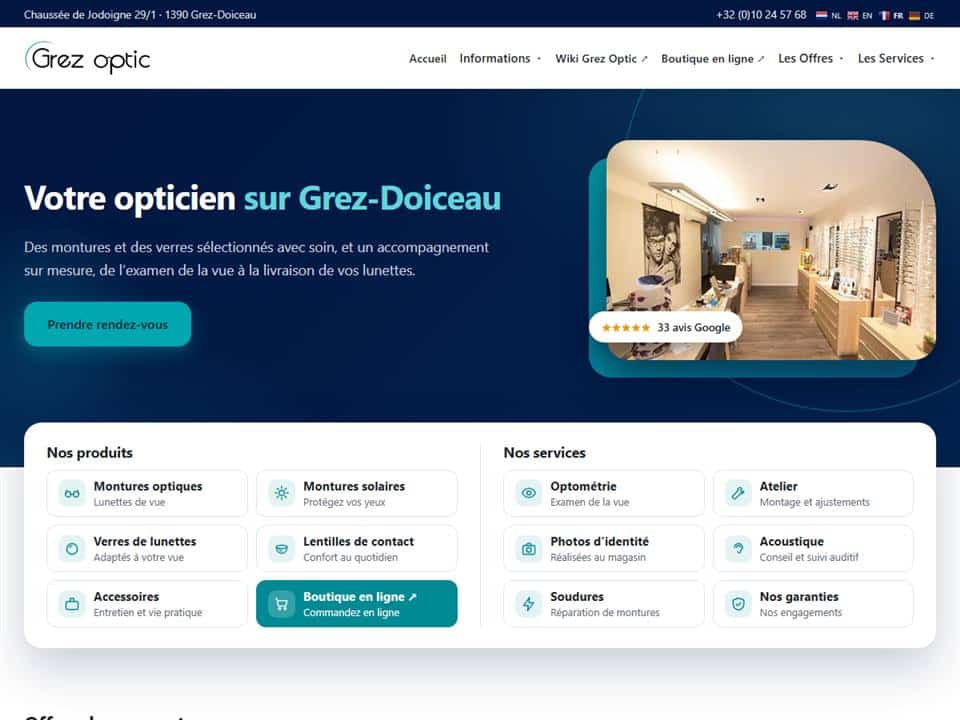Image resolution: width=960 pixels, height=720 pixels.
Task: Click the camera icon for Photos d'identité
Action: (529, 549)
